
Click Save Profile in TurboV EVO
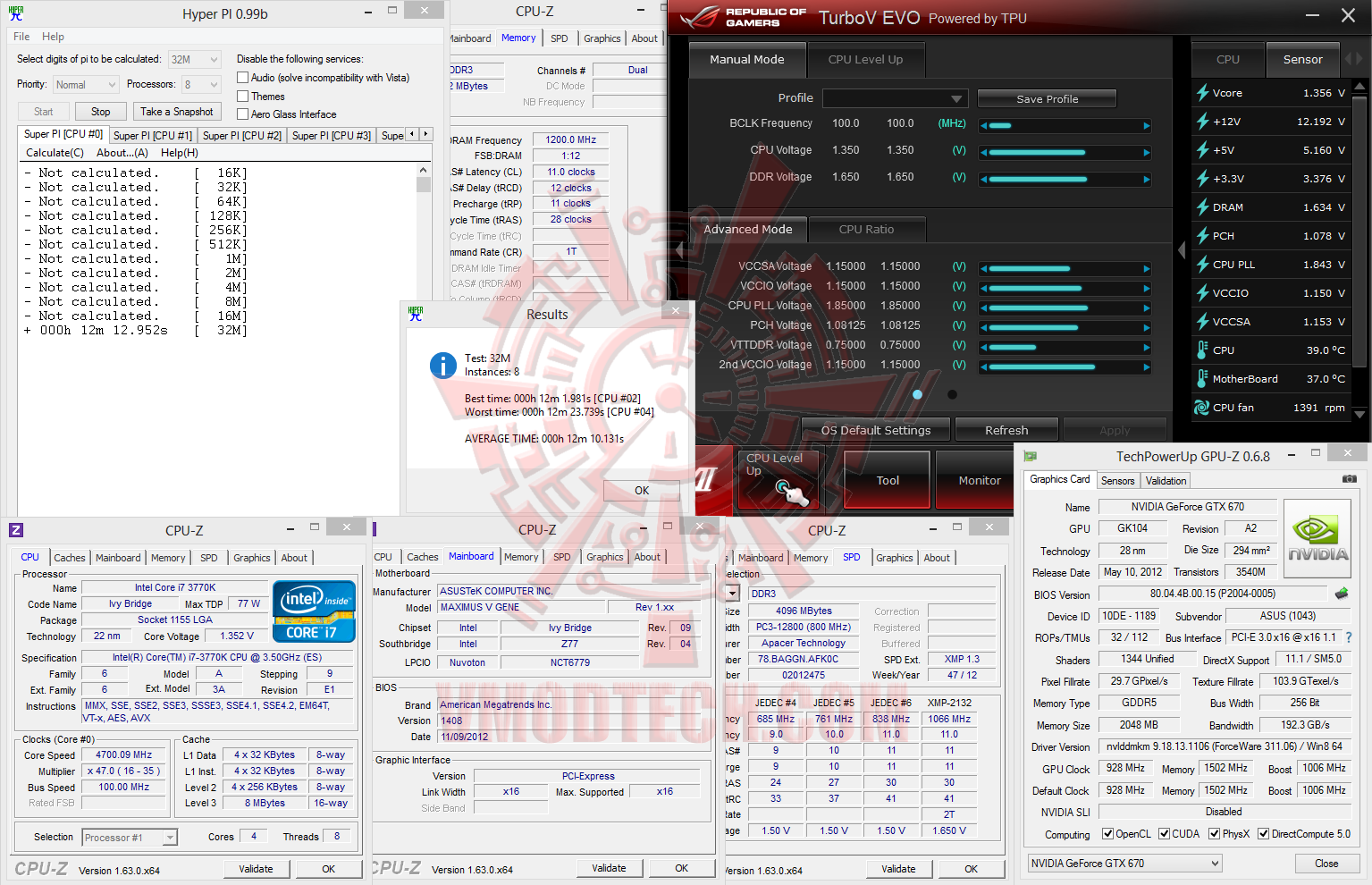(x=1047, y=99)
